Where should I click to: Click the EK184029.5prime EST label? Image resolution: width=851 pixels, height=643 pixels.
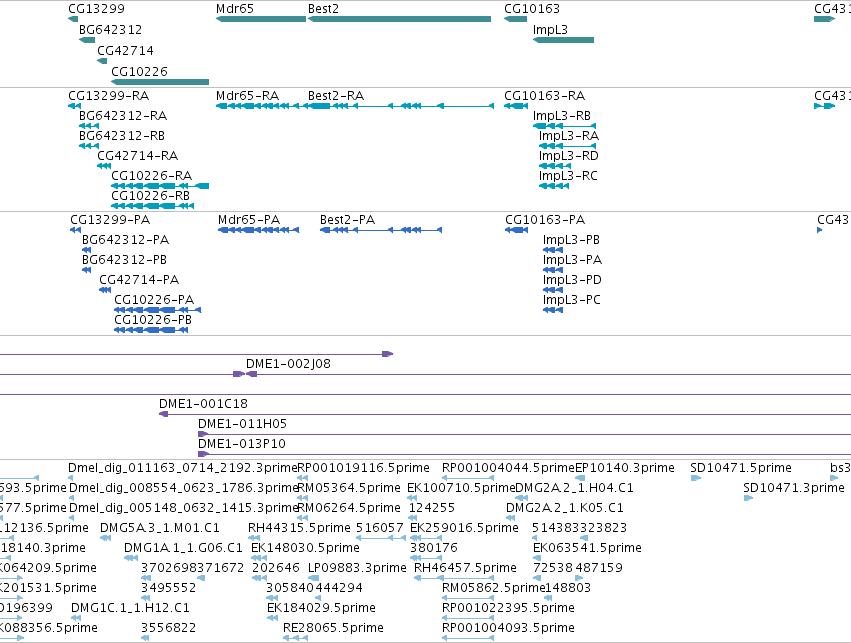(x=321, y=608)
